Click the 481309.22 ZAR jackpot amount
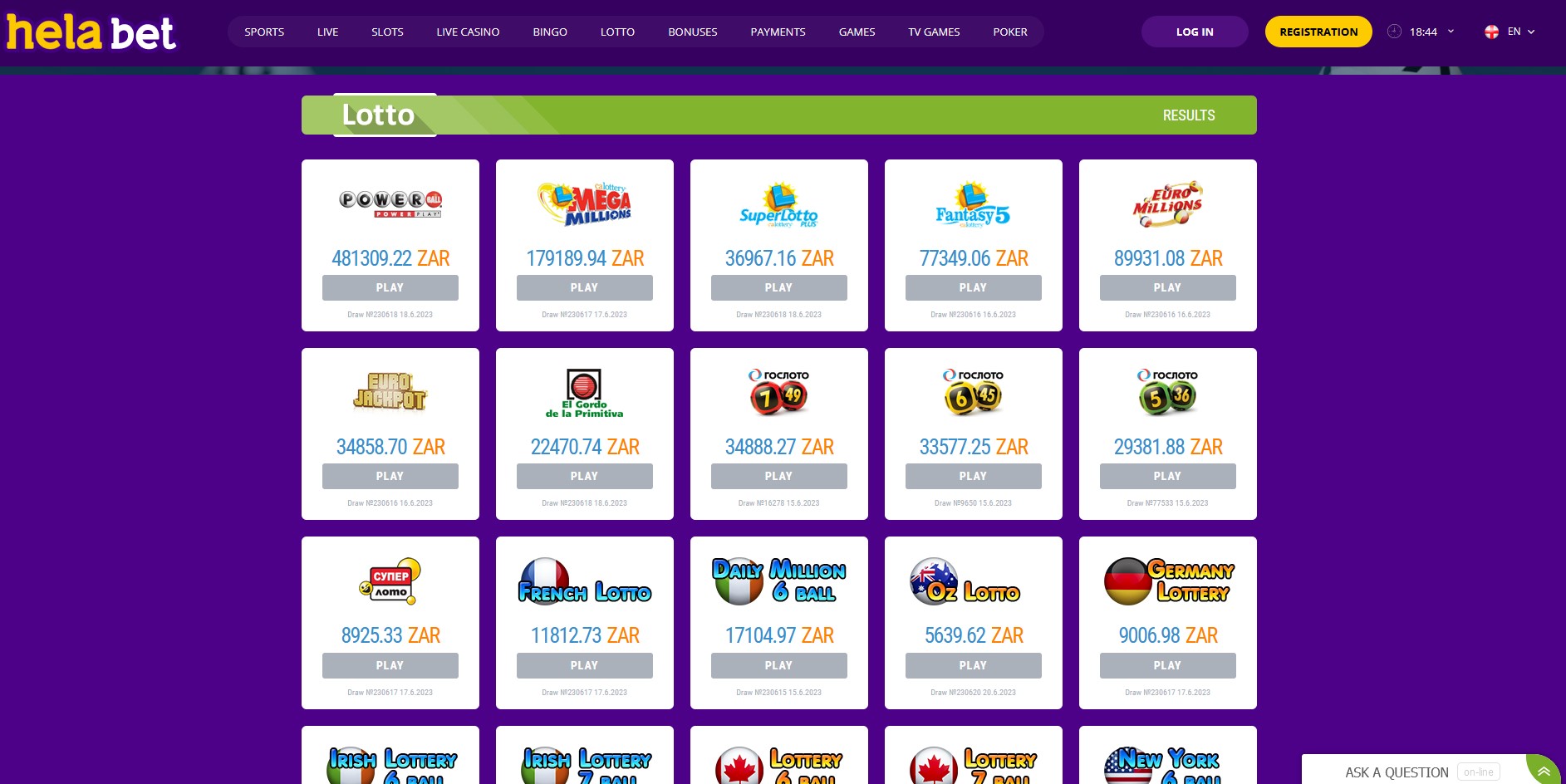 pos(390,258)
